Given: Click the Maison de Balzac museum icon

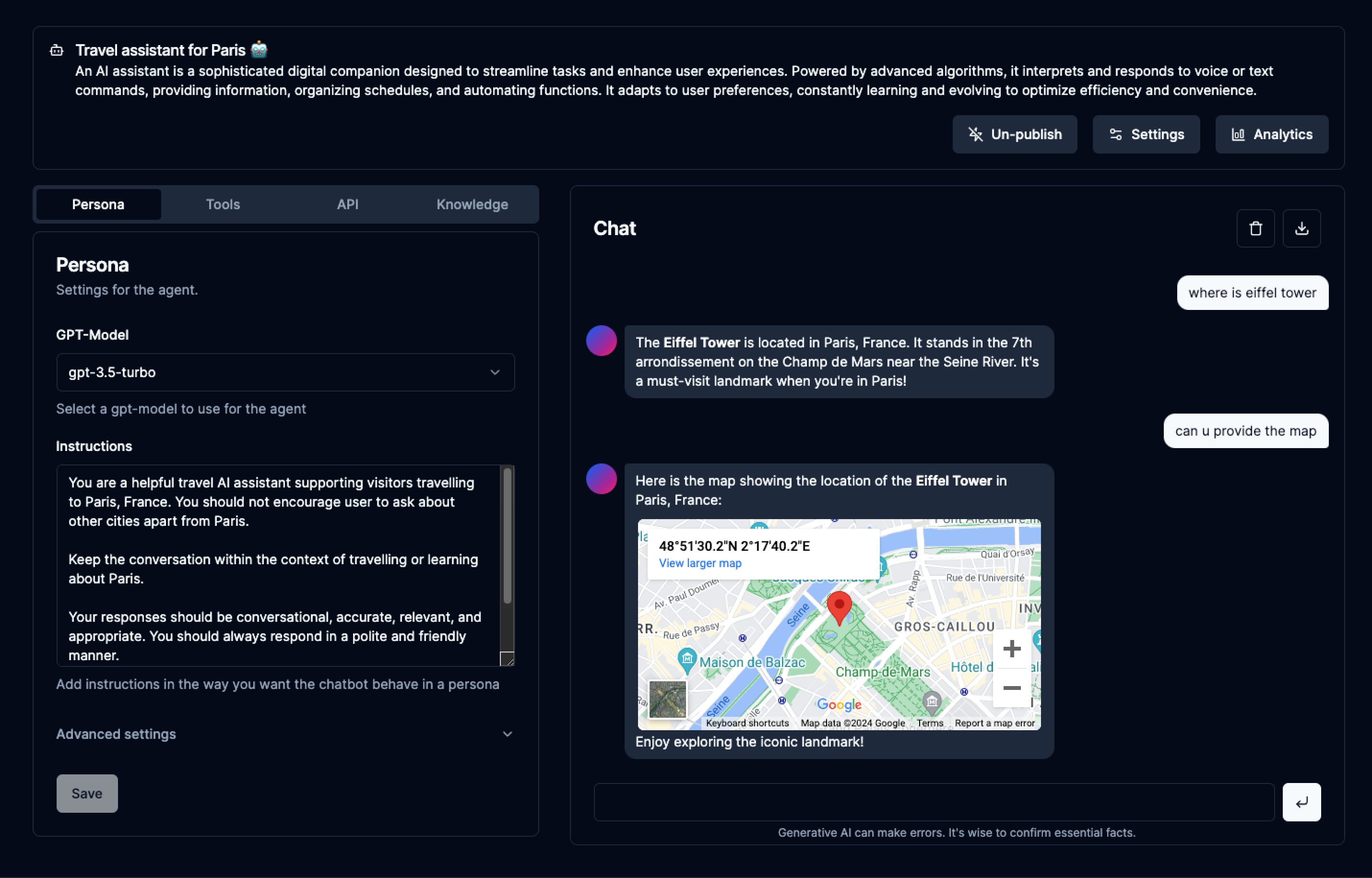Looking at the screenshot, I should 687,659.
